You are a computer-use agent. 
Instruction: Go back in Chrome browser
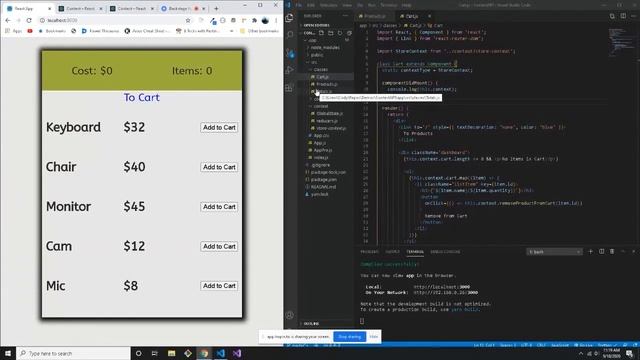[x=8, y=20]
